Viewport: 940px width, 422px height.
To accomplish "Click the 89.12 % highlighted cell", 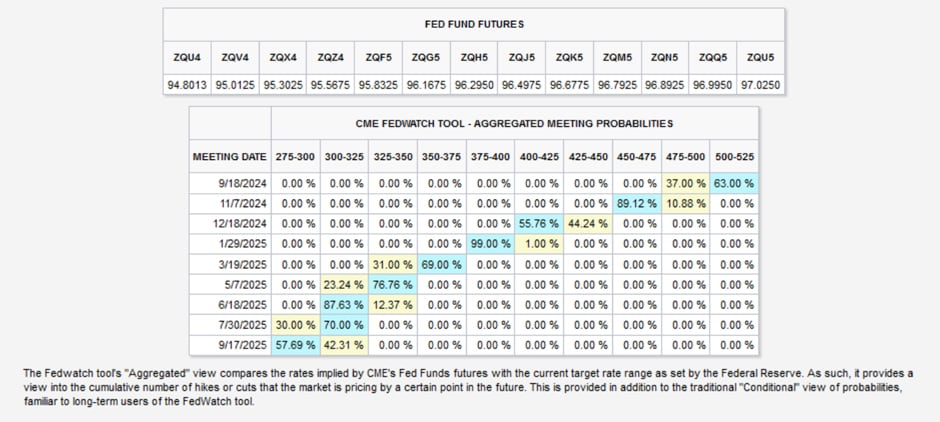I will point(637,203).
